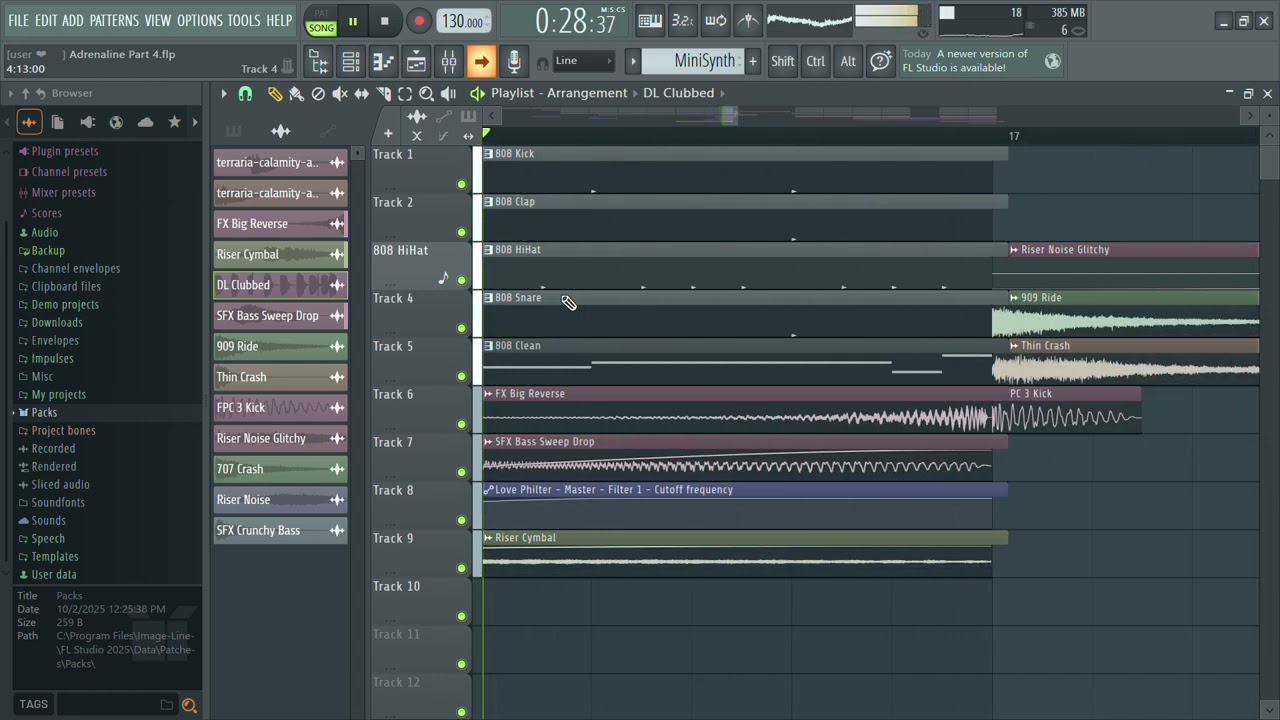
Task: Select the Draw pencil tool in playlist
Action: pyautogui.click(x=275, y=93)
